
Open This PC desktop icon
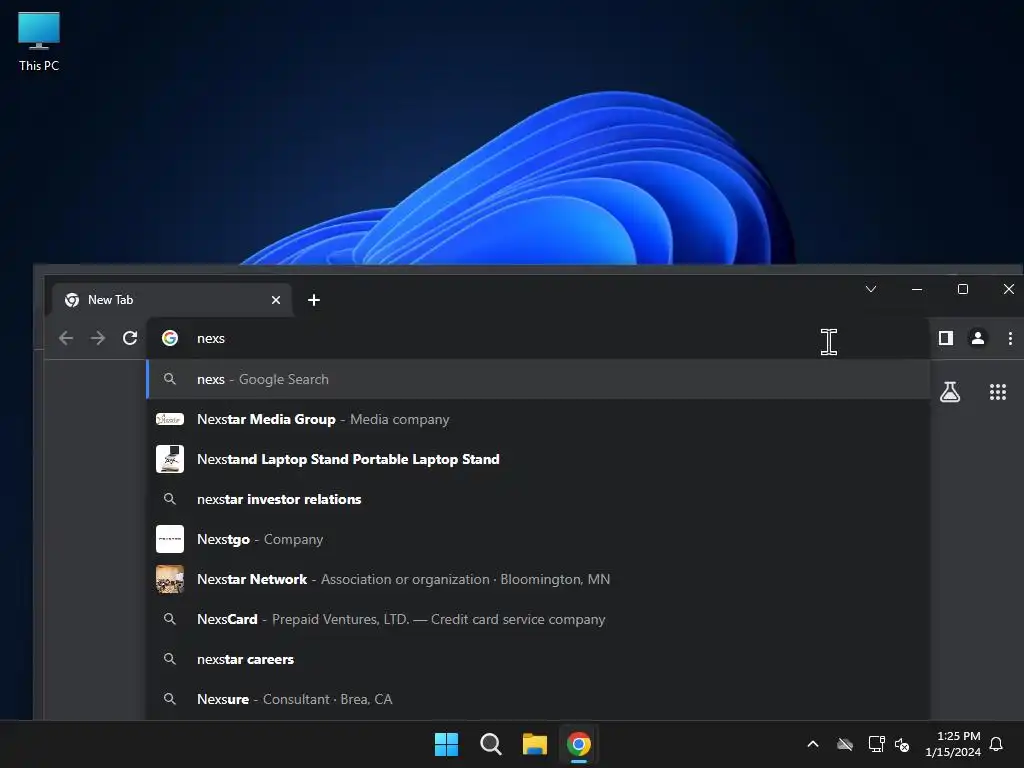[x=39, y=40]
